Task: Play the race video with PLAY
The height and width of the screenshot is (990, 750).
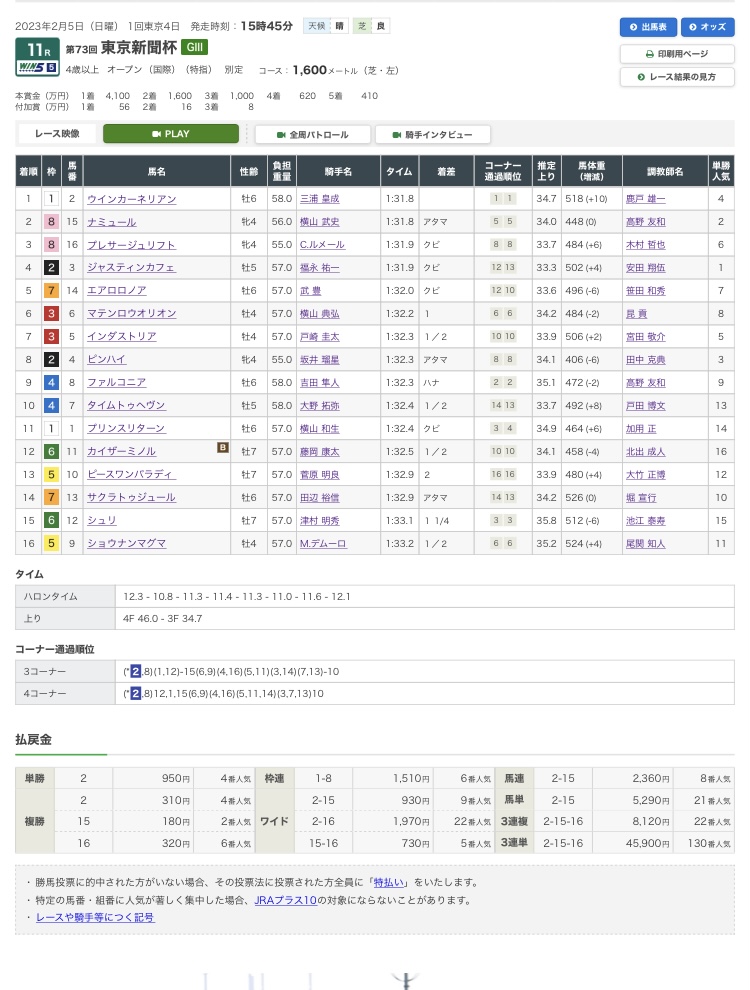Action: click(170, 134)
